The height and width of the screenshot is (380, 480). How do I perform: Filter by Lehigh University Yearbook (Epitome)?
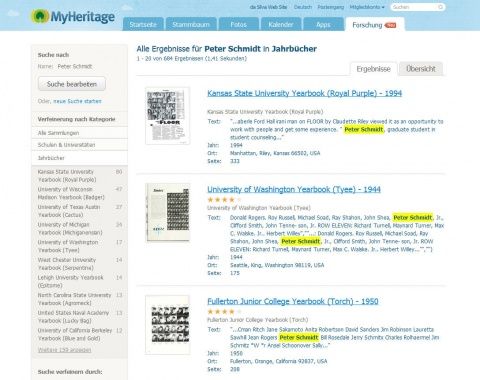coord(71,281)
